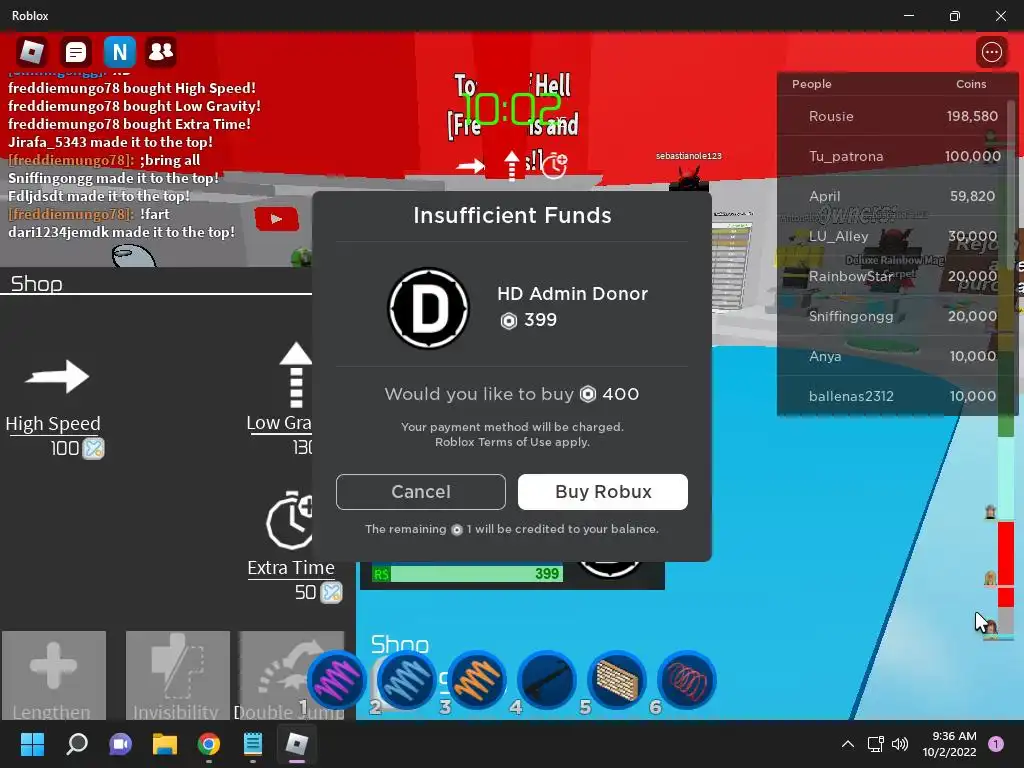Click chat message ';bring all'
The width and height of the screenshot is (1024, 768).
tap(170, 160)
